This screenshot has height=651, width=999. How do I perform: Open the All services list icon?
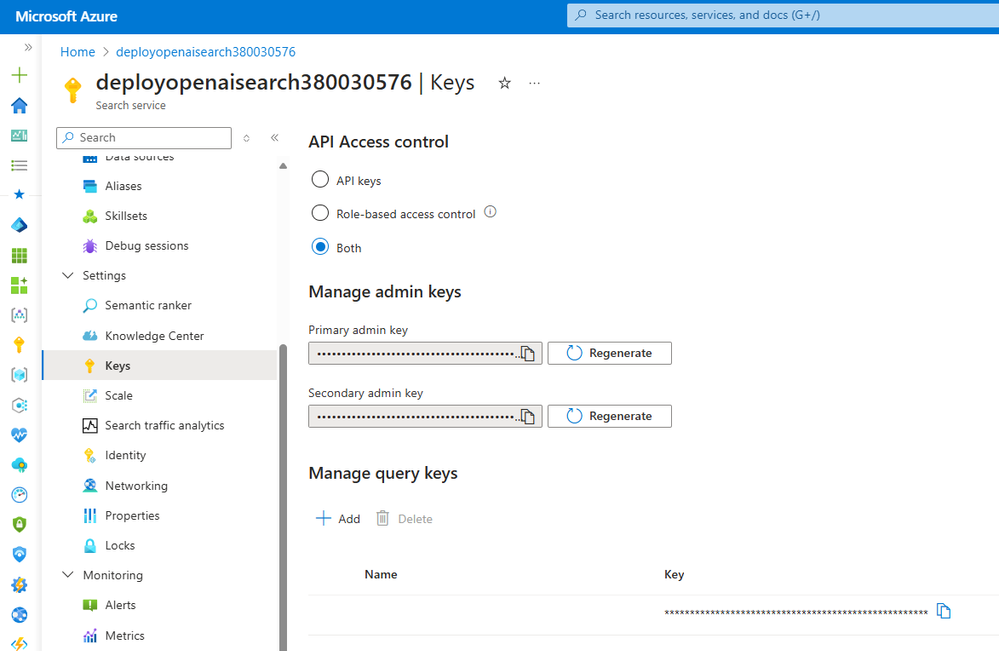(20, 166)
